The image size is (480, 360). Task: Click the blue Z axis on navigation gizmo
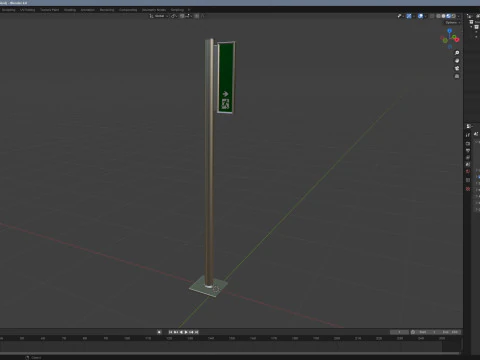450,30
